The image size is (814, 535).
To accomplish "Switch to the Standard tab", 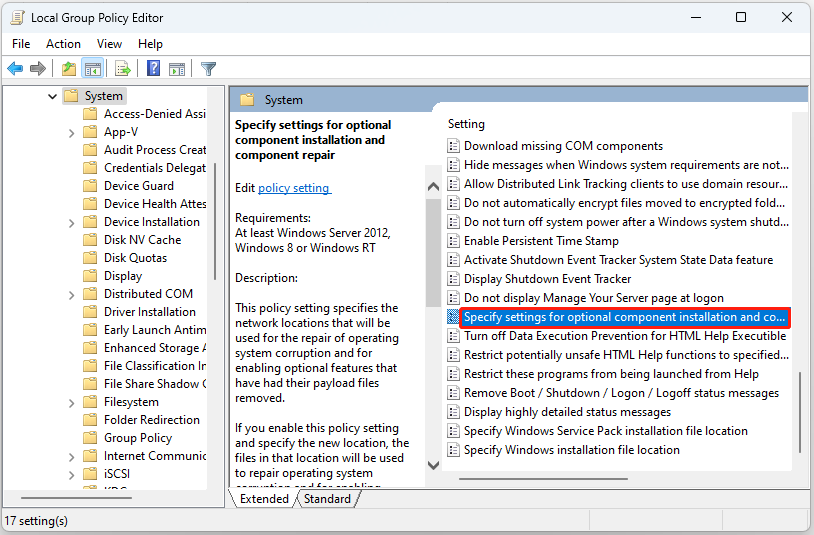I will click(327, 499).
